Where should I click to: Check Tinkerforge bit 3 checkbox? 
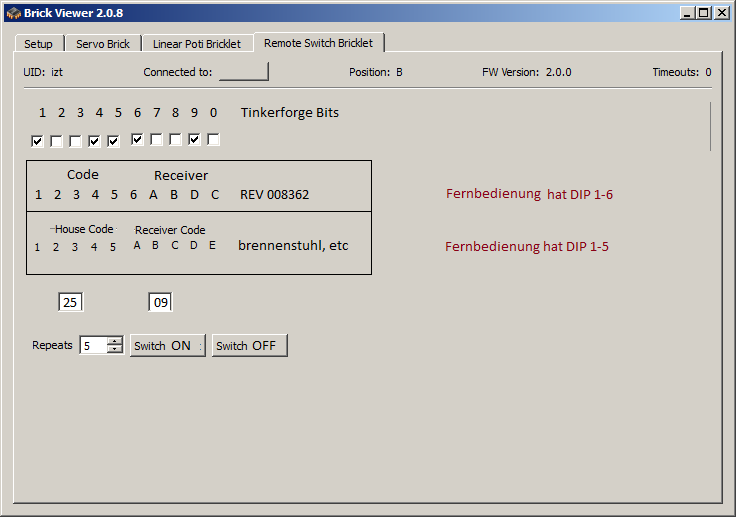(75, 141)
